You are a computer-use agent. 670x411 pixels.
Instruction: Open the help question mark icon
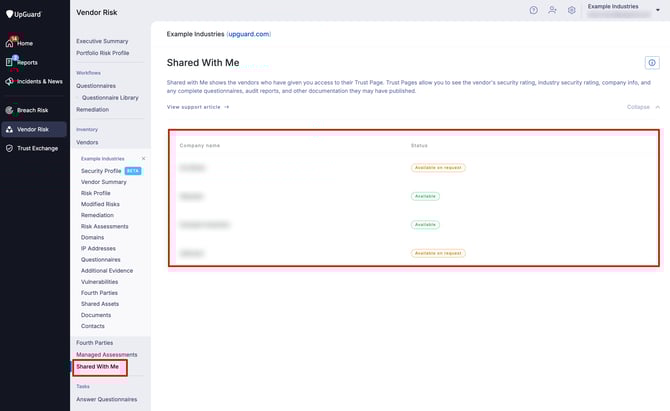pyautogui.click(x=533, y=10)
